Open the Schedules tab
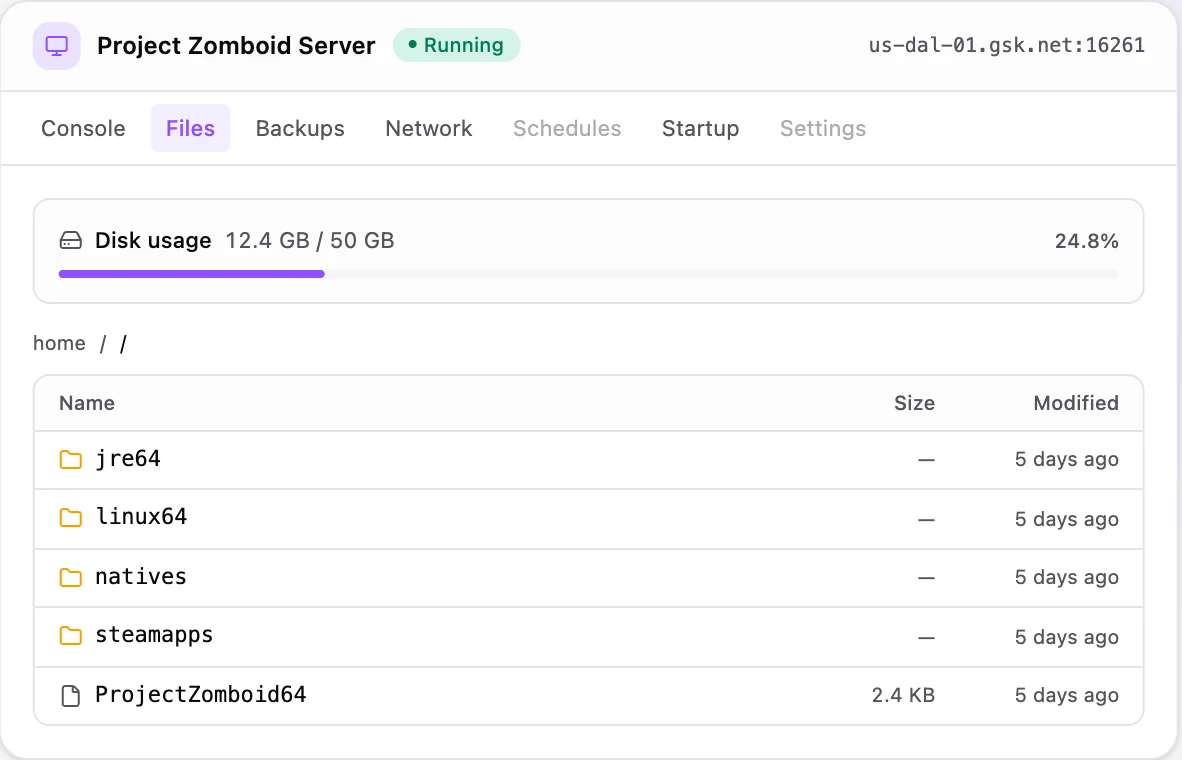 [x=568, y=128]
